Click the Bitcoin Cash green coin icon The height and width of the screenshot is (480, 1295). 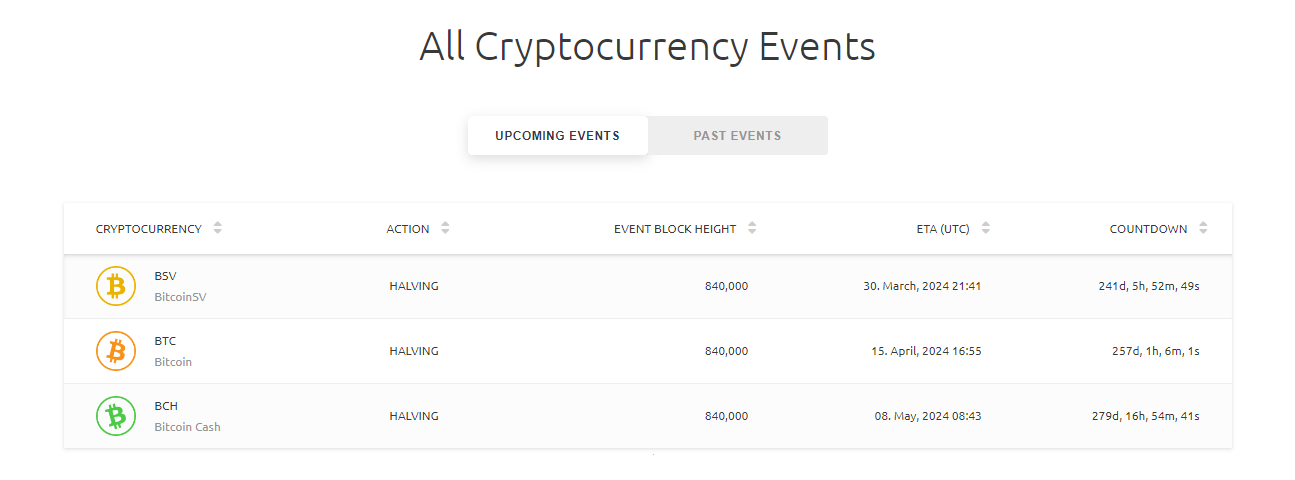pos(115,416)
